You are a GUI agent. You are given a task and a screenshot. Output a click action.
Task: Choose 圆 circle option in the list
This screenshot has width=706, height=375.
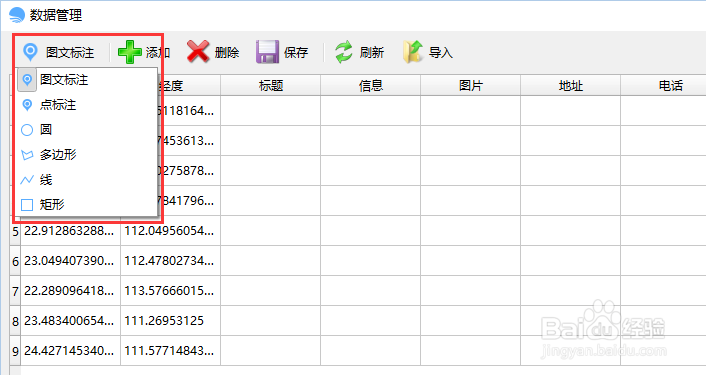tap(87, 130)
